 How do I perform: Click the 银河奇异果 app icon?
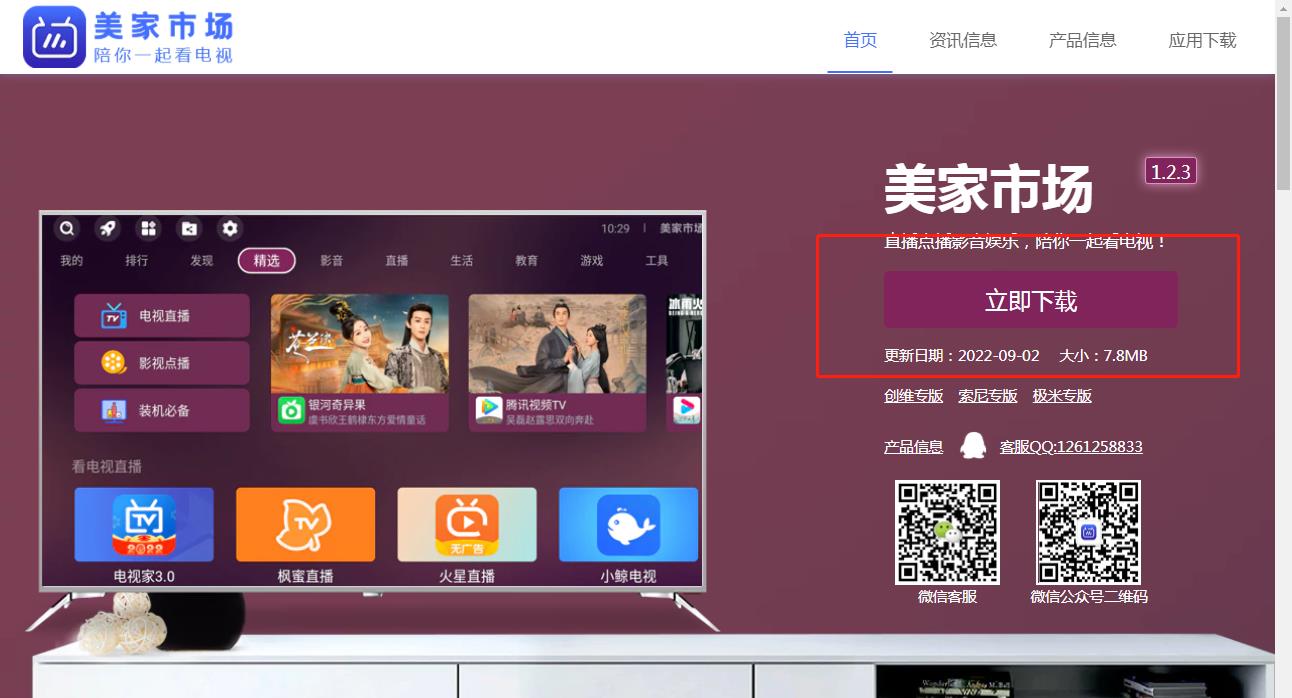pyautogui.click(x=291, y=410)
